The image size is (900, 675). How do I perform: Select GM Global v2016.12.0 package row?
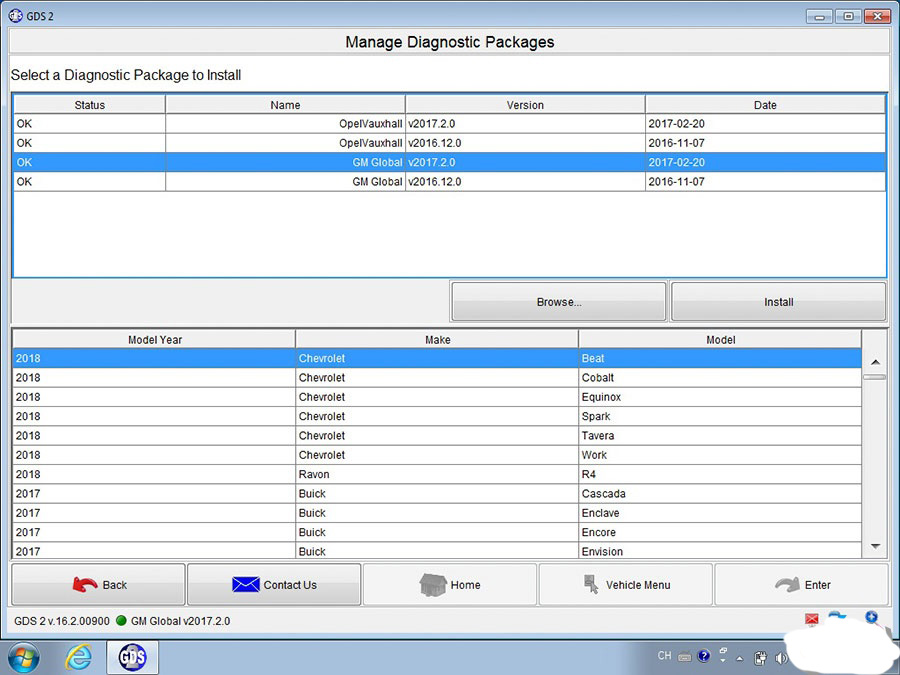pos(449,181)
